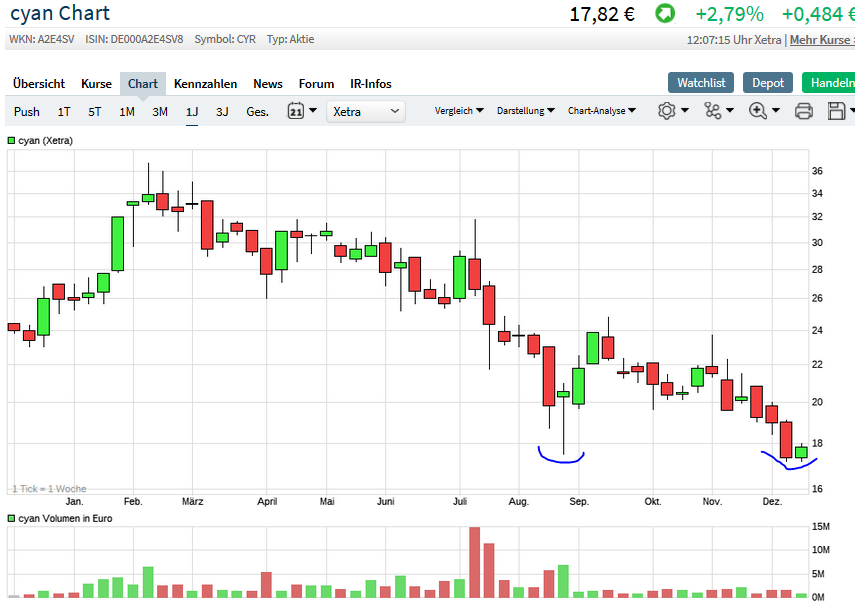Save the chart with diskette icon
855x607 pixels.
coord(836,111)
